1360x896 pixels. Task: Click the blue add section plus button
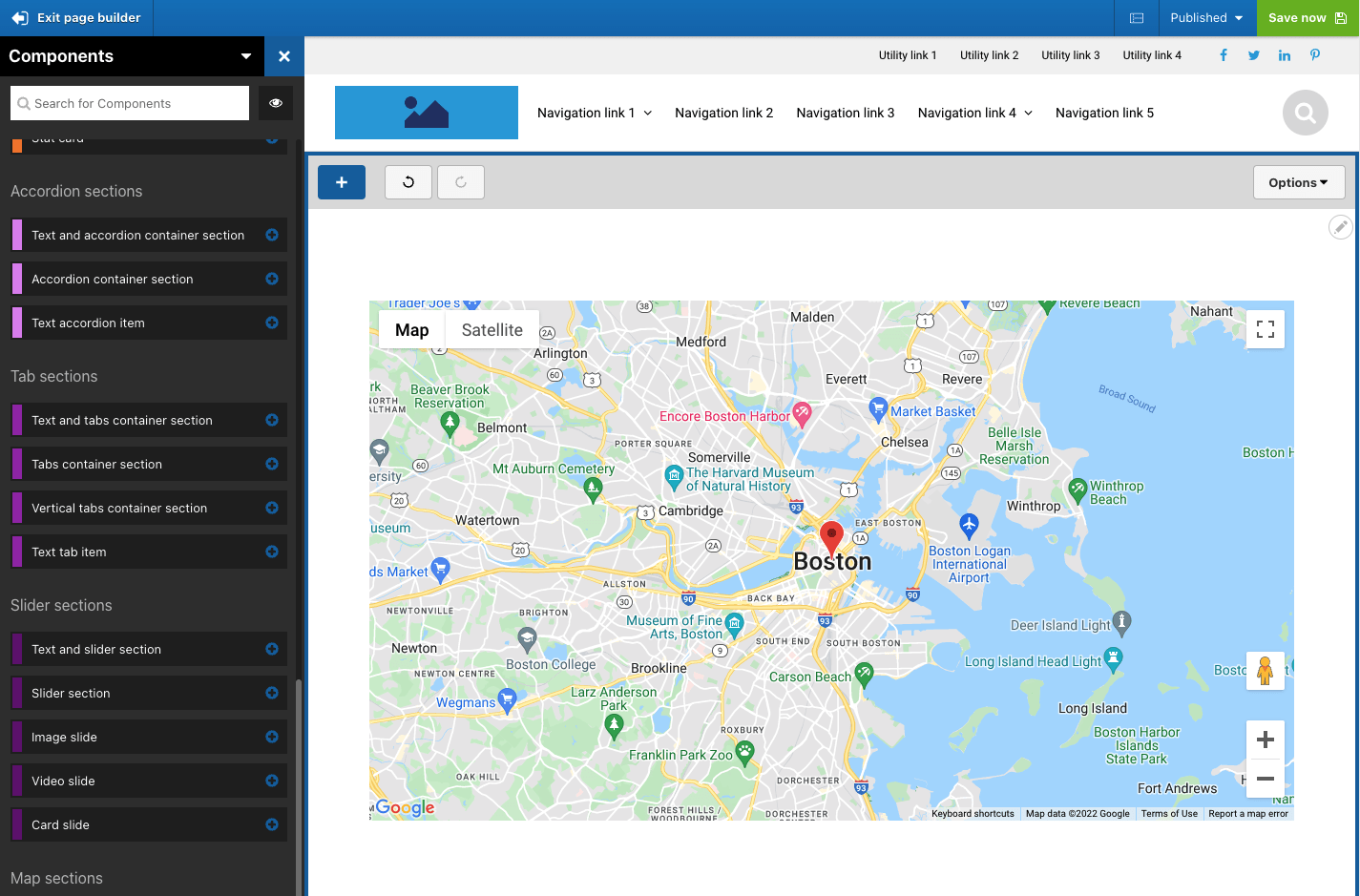(x=342, y=182)
